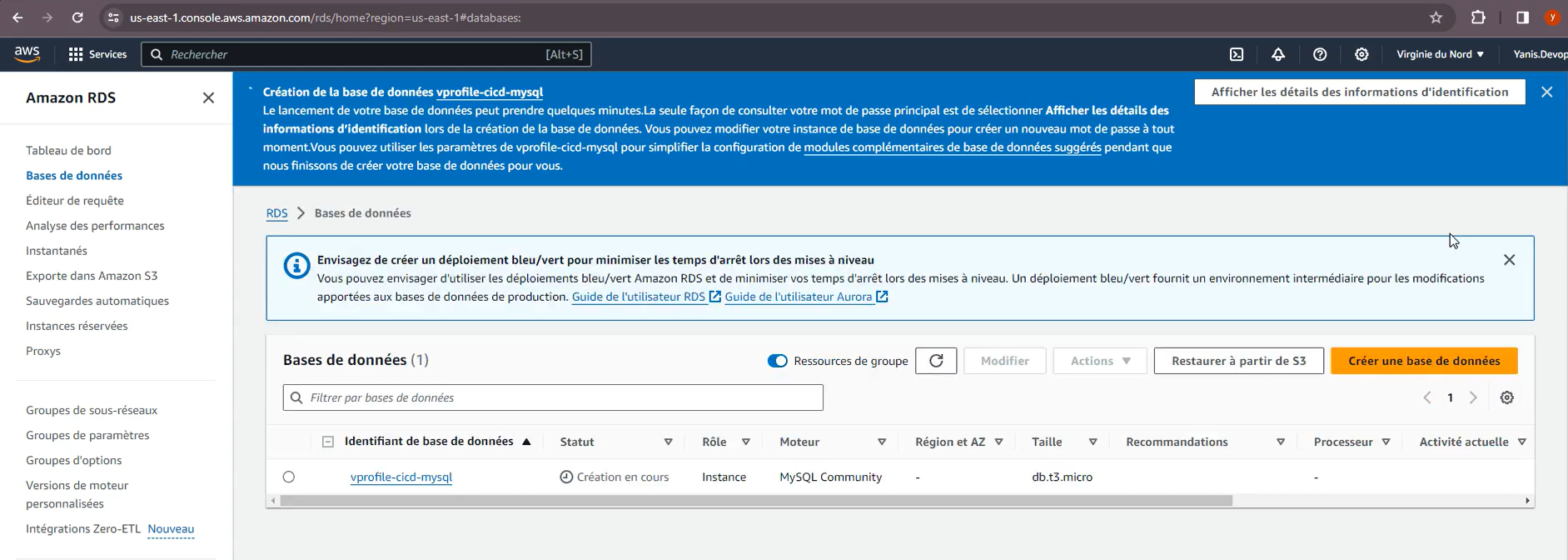1568x560 pixels.
Task: Click the horizontal table scrollbar
Action: [756, 501]
